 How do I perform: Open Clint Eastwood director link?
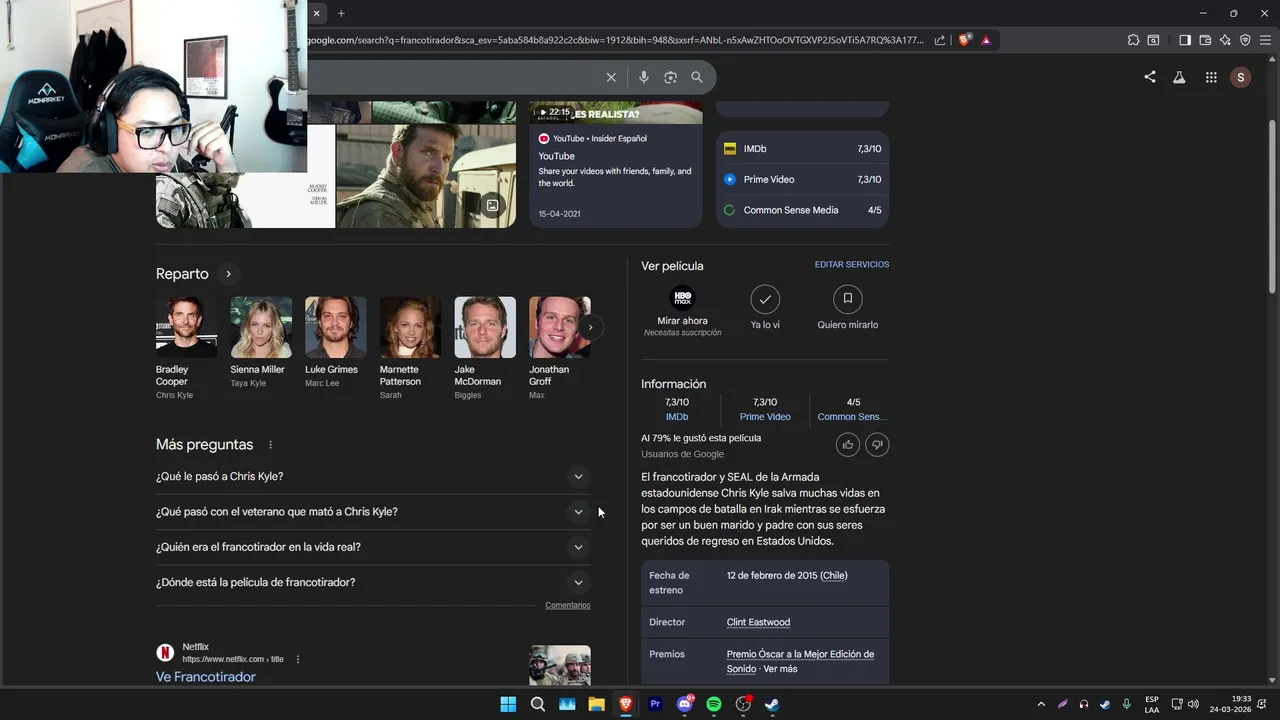coord(758,622)
